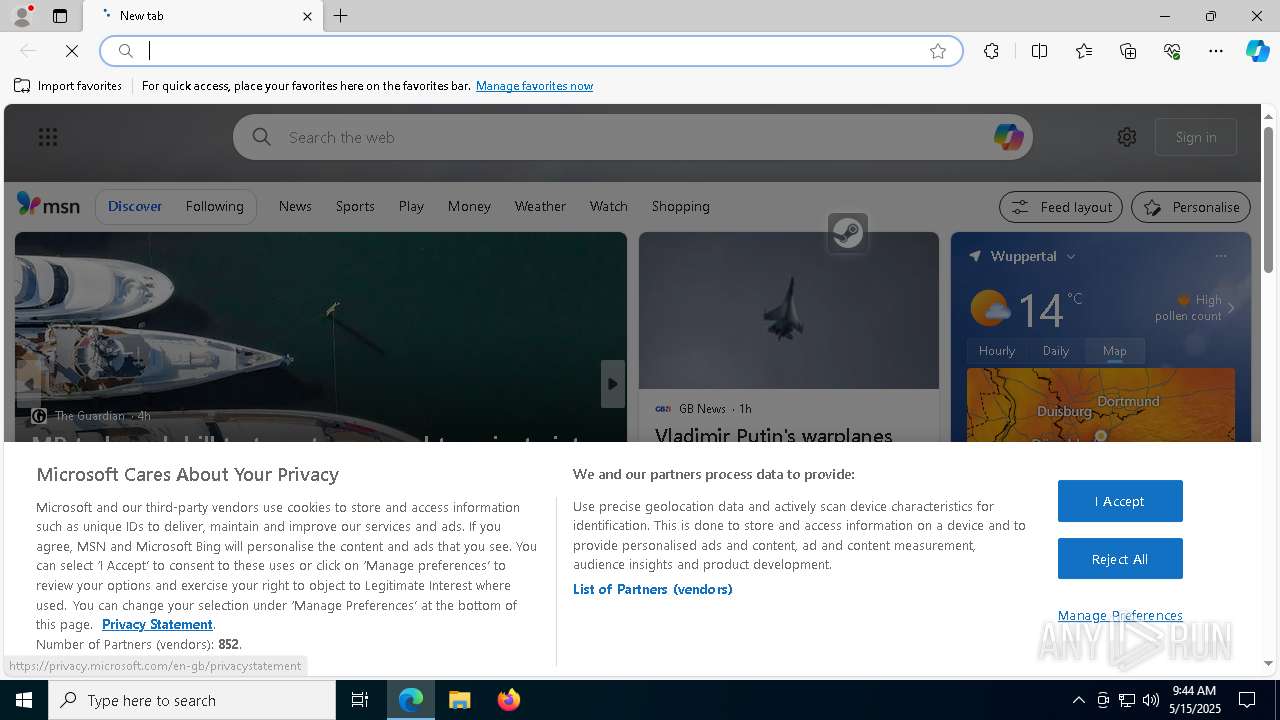This screenshot has width=1280, height=720.
Task: Open the MSN app launcher grid
Action: 47,137
